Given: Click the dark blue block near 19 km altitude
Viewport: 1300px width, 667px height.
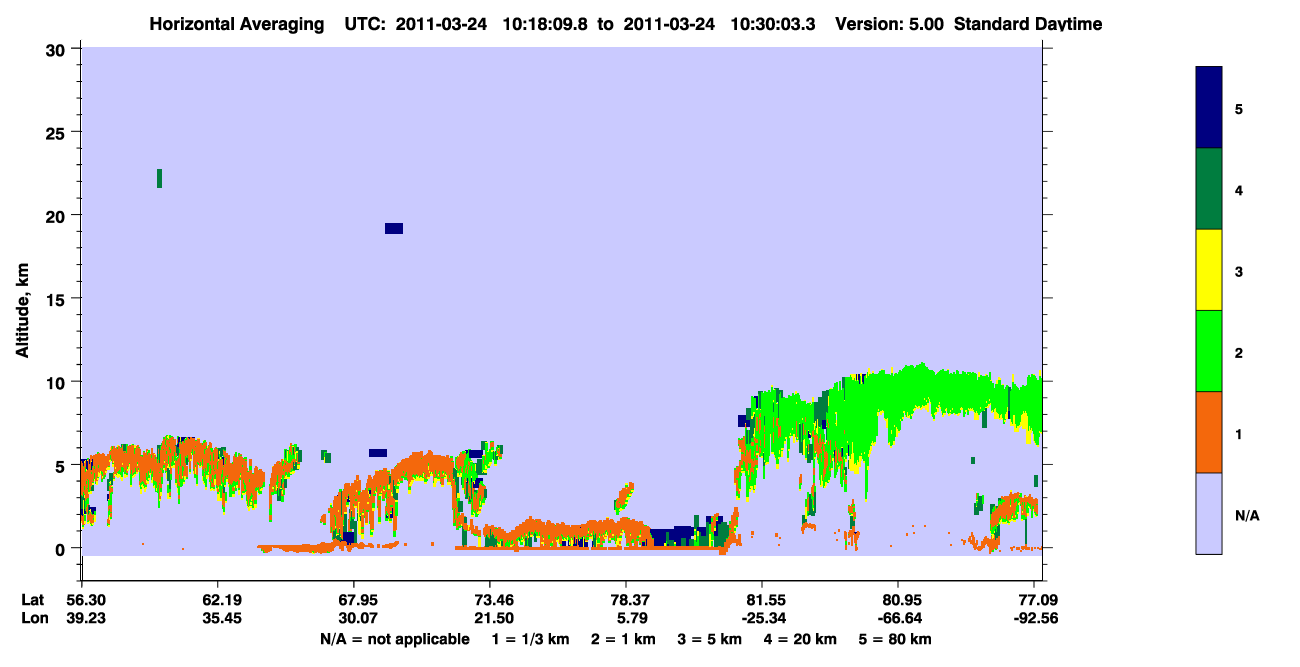Looking at the screenshot, I should click(394, 228).
